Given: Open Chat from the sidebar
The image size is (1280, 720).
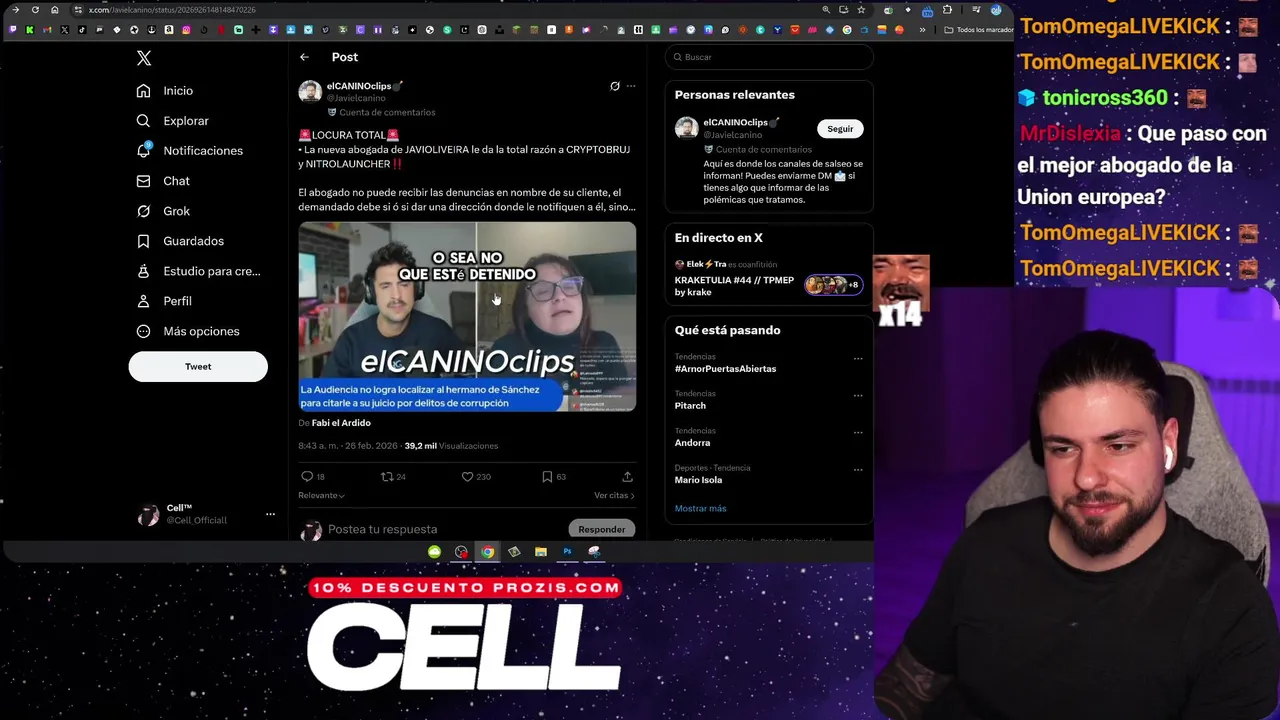Looking at the screenshot, I should point(163,181).
